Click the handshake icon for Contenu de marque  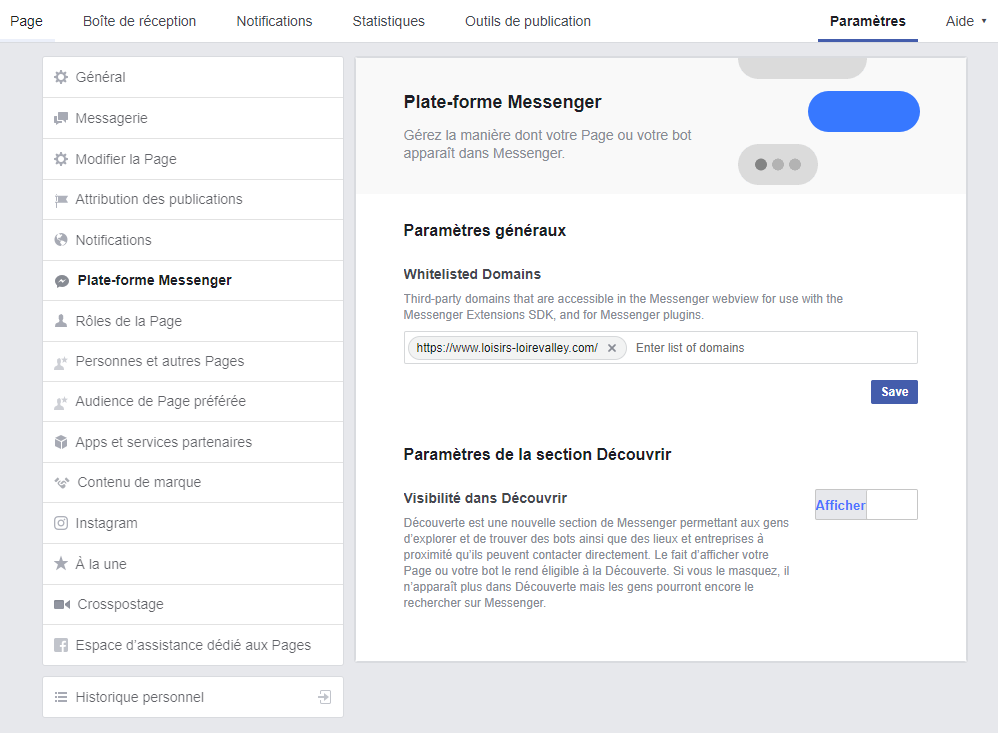[x=61, y=483]
